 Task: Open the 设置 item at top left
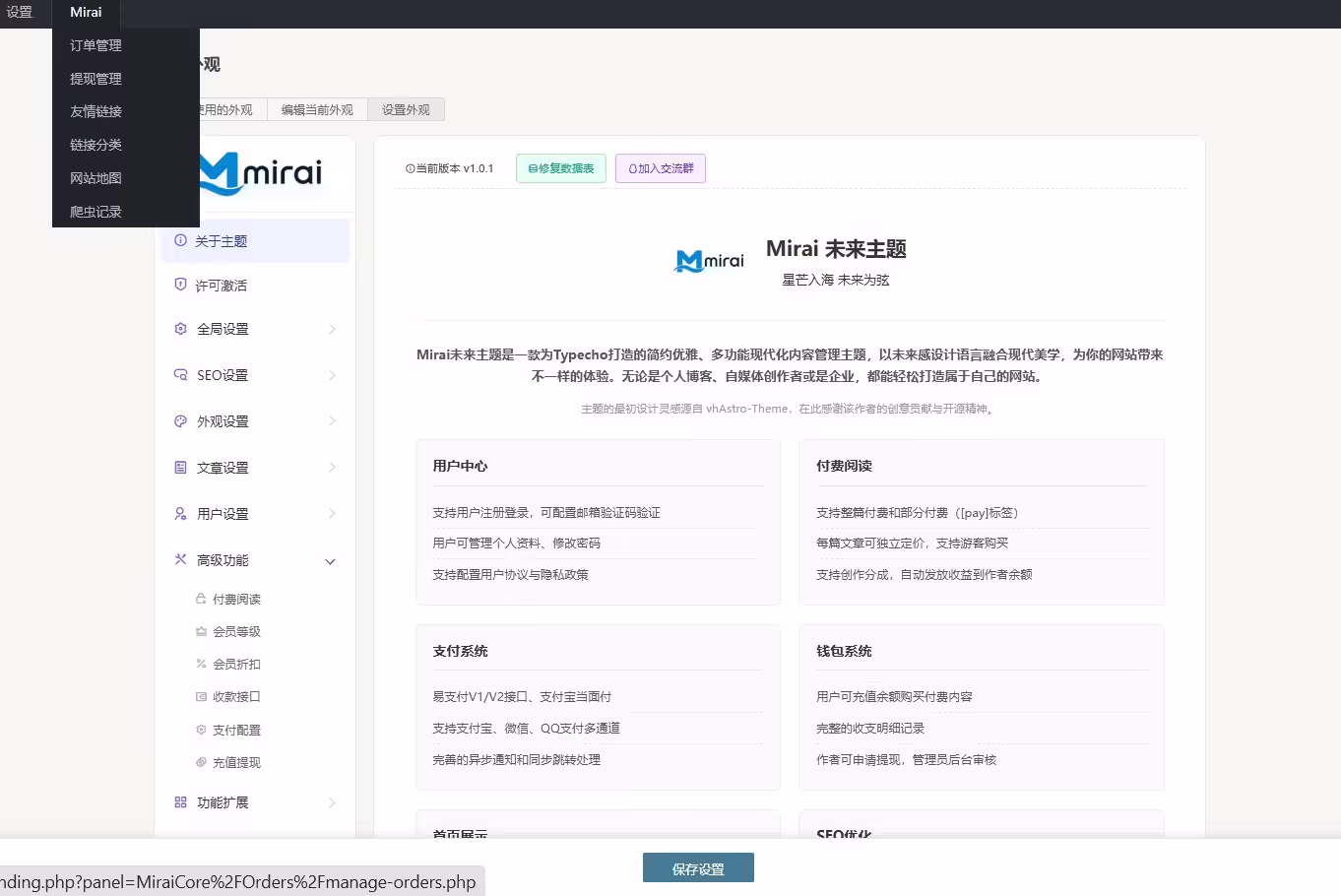tap(20, 12)
